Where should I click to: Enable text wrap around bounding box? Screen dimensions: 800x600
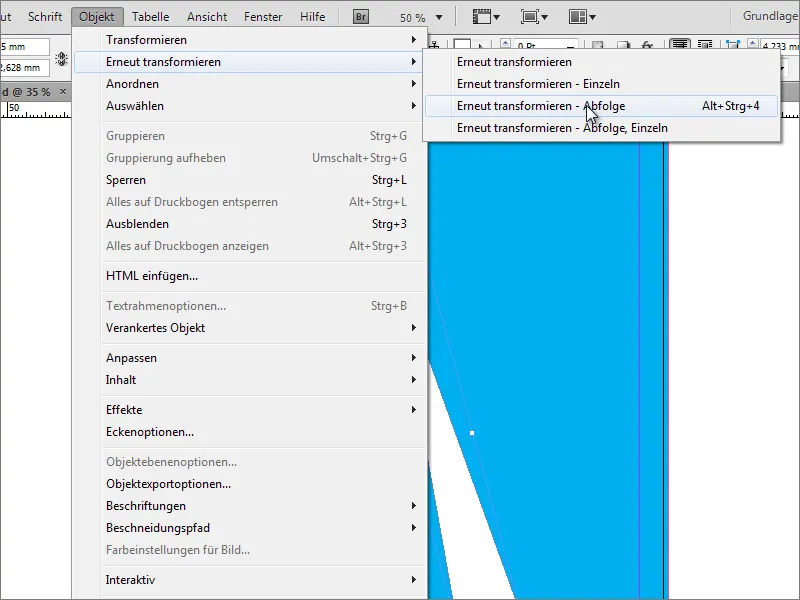[x=703, y=43]
